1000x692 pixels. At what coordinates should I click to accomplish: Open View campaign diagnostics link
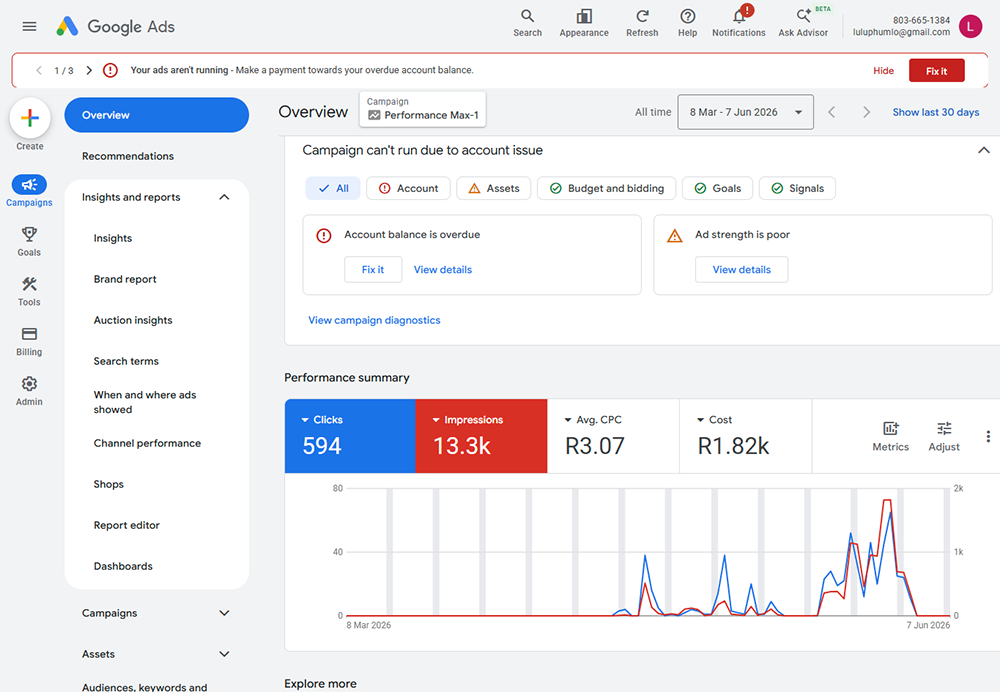(374, 320)
